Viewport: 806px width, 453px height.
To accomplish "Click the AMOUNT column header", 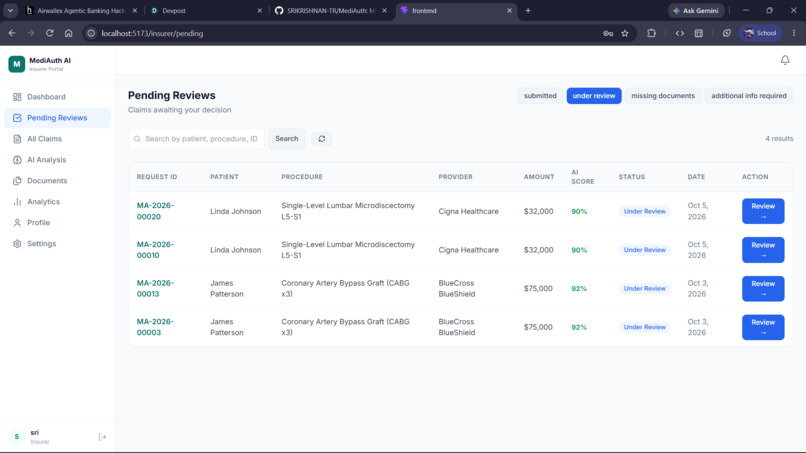I will [x=539, y=177].
